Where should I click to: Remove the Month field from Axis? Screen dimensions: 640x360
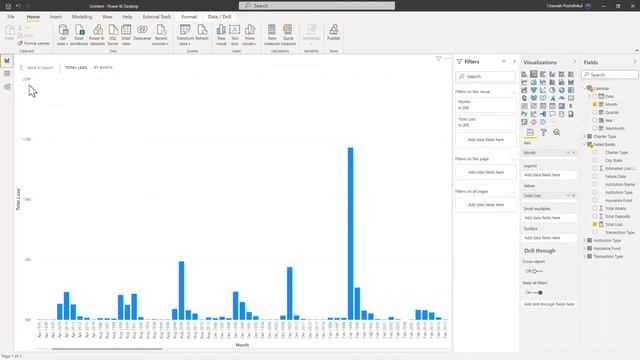pyautogui.click(x=573, y=153)
